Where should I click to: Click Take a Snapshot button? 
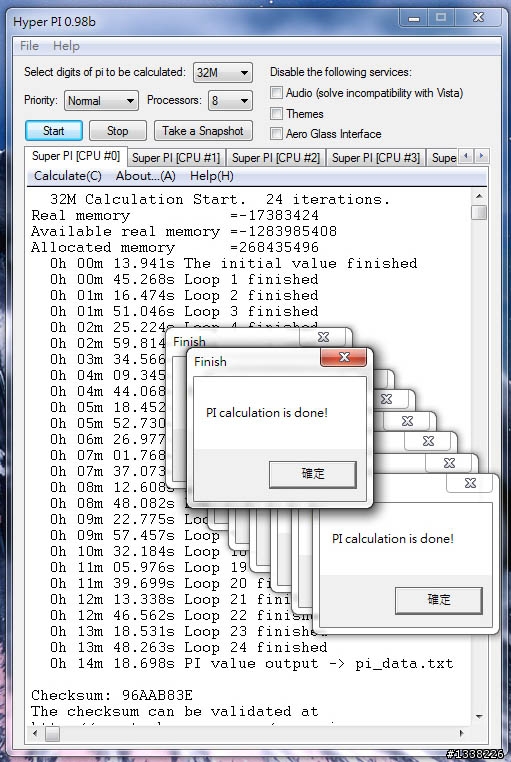(x=203, y=131)
